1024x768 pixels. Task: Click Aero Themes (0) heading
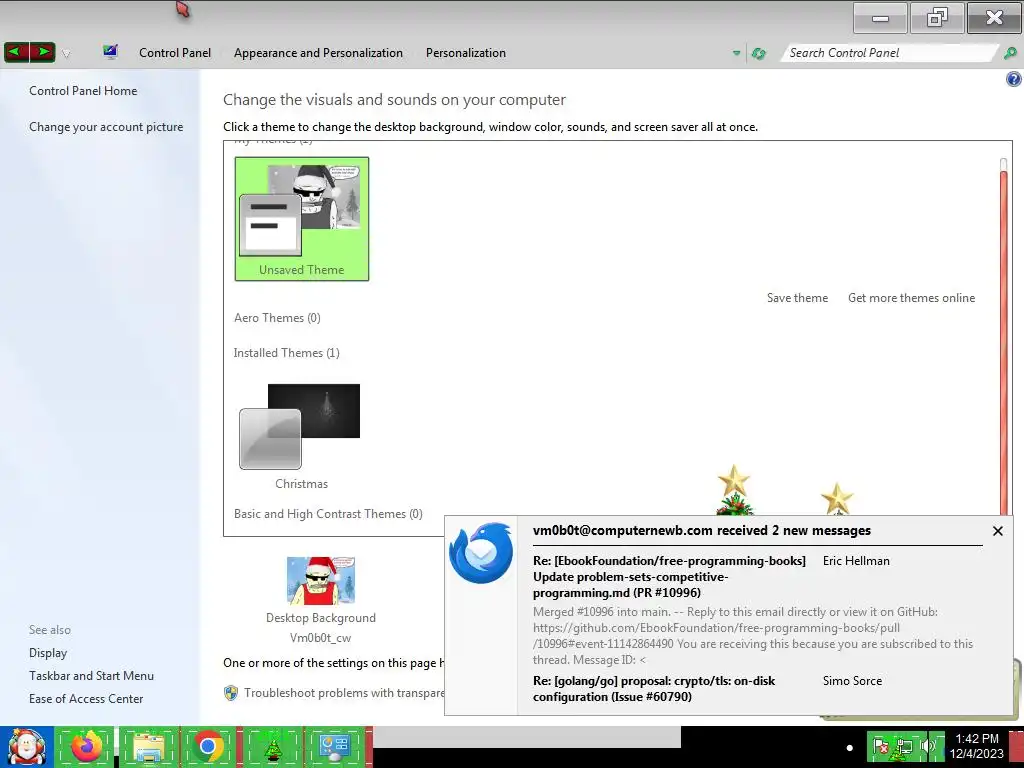(x=278, y=318)
